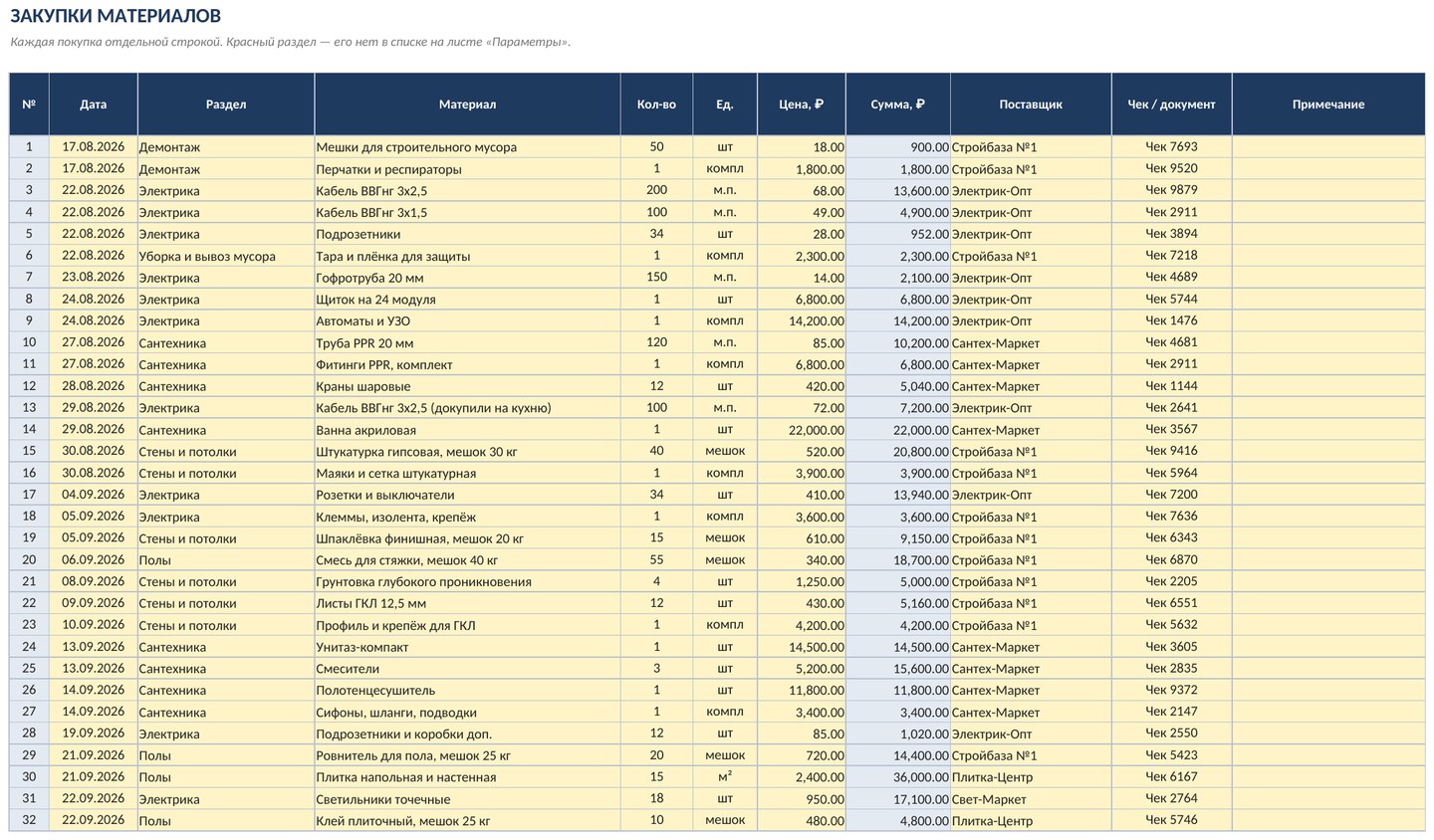Viewport: 1434px width, 840px height.
Task: Select cell «Штукатурка гипсовая, мешок 30 кг»
Action: pyautogui.click(x=467, y=451)
